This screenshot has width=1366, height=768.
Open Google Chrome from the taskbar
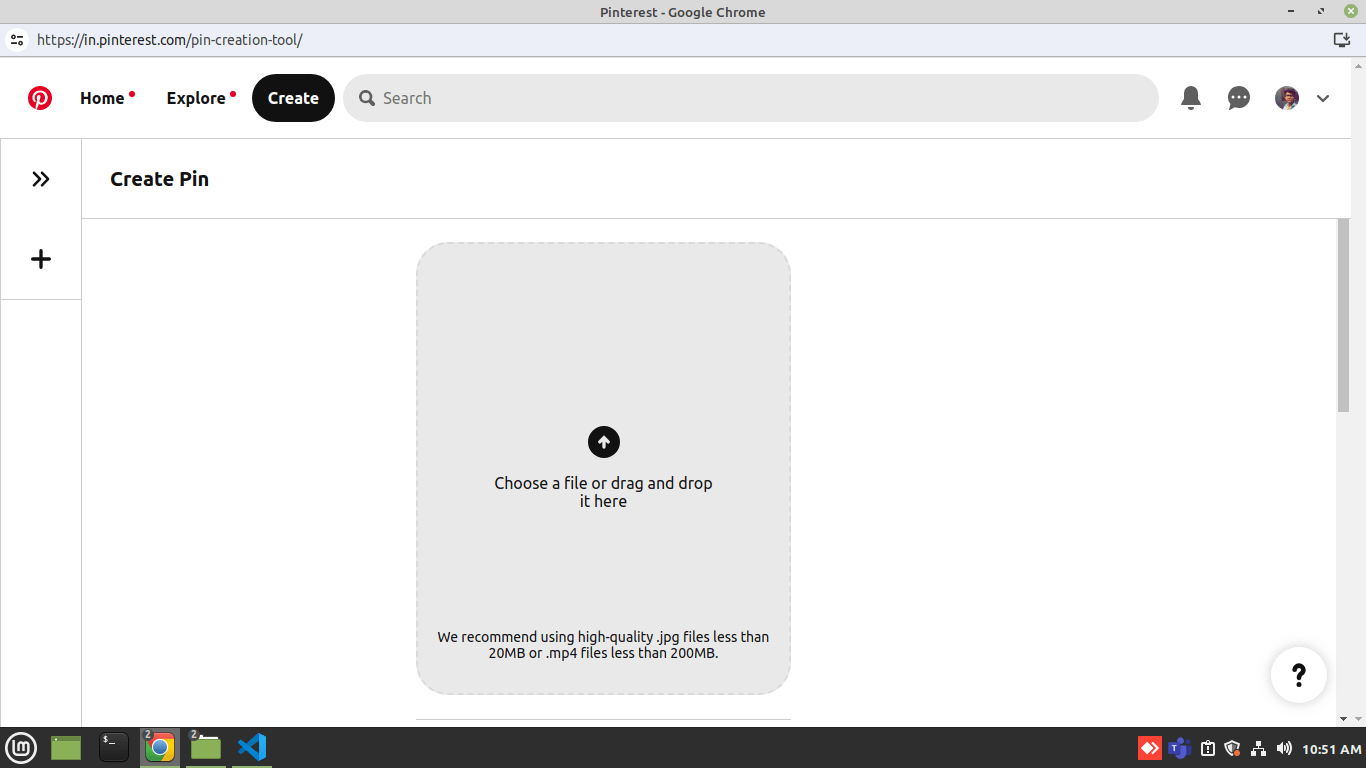pos(159,747)
